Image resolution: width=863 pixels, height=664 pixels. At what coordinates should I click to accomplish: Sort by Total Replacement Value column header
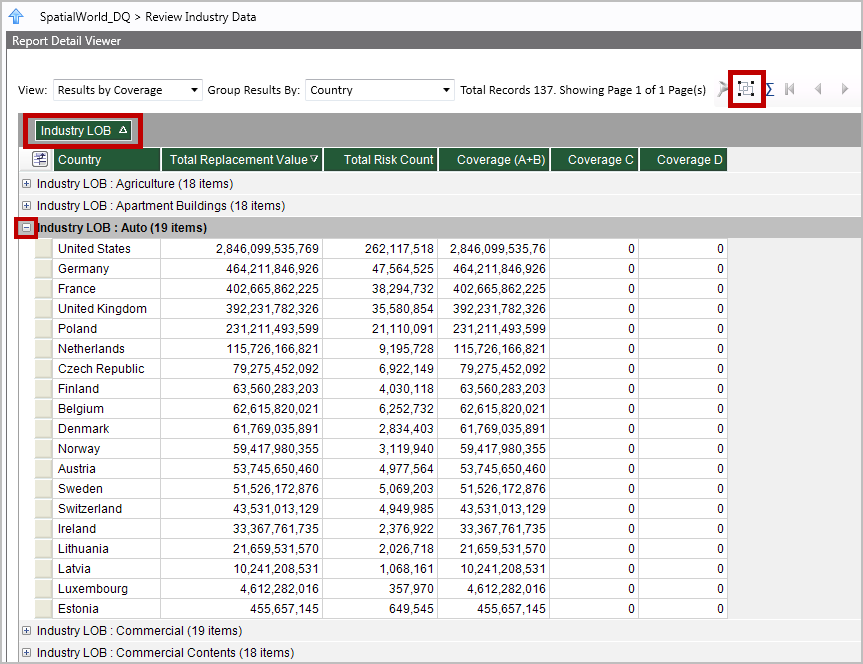(x=243, y=160)
